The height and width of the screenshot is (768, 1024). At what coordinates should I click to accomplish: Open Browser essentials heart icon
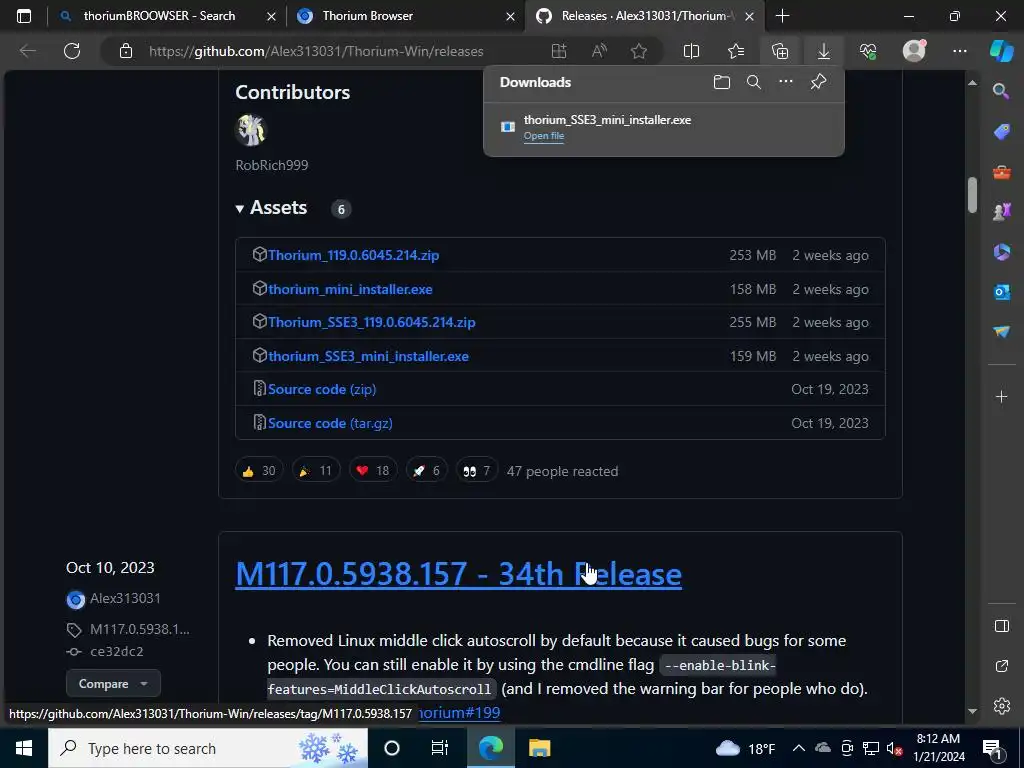point(868,51)
